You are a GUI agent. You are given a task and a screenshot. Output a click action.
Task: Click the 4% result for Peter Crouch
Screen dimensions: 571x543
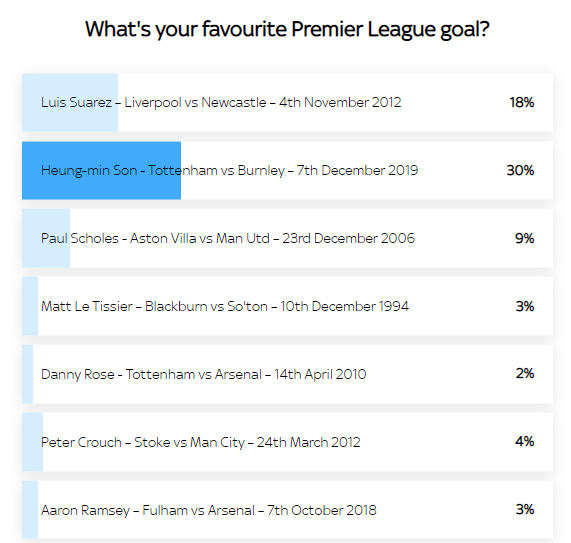pos(524,441)
